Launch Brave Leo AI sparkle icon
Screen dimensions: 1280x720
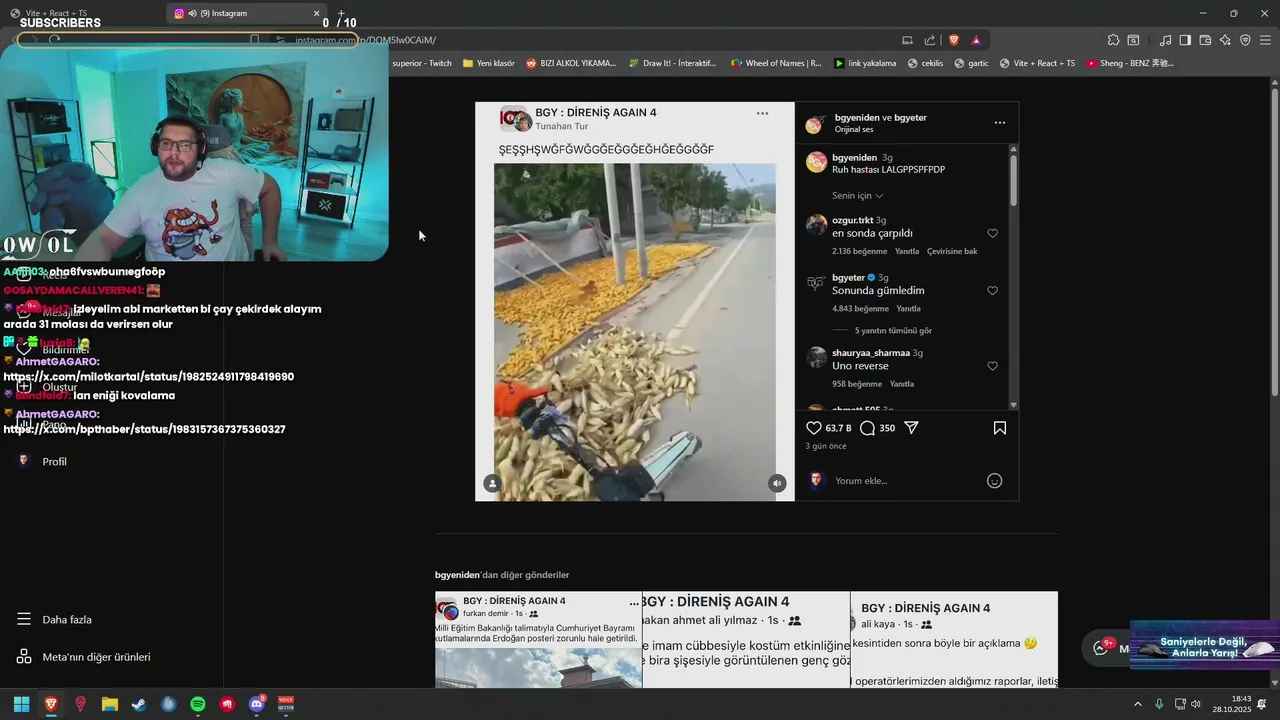[1225, 40]
